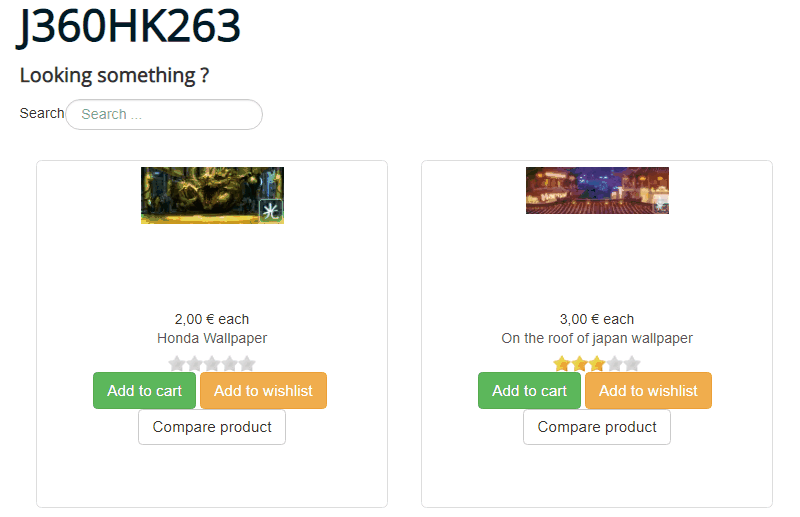Open the Honda Wallpaper product link

coord(212,338)
